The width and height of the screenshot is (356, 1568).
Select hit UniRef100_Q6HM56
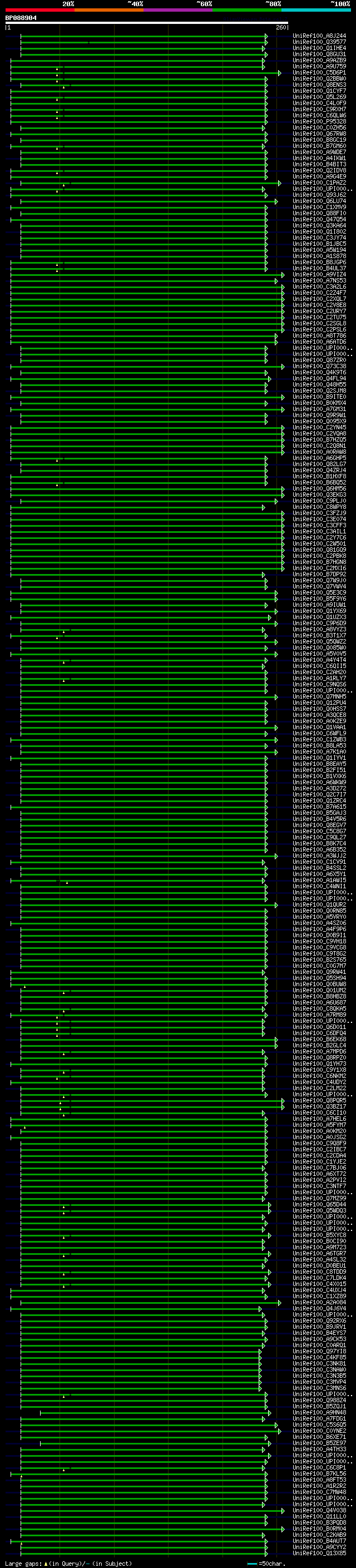pyautogui.click(x=319, y=489)
